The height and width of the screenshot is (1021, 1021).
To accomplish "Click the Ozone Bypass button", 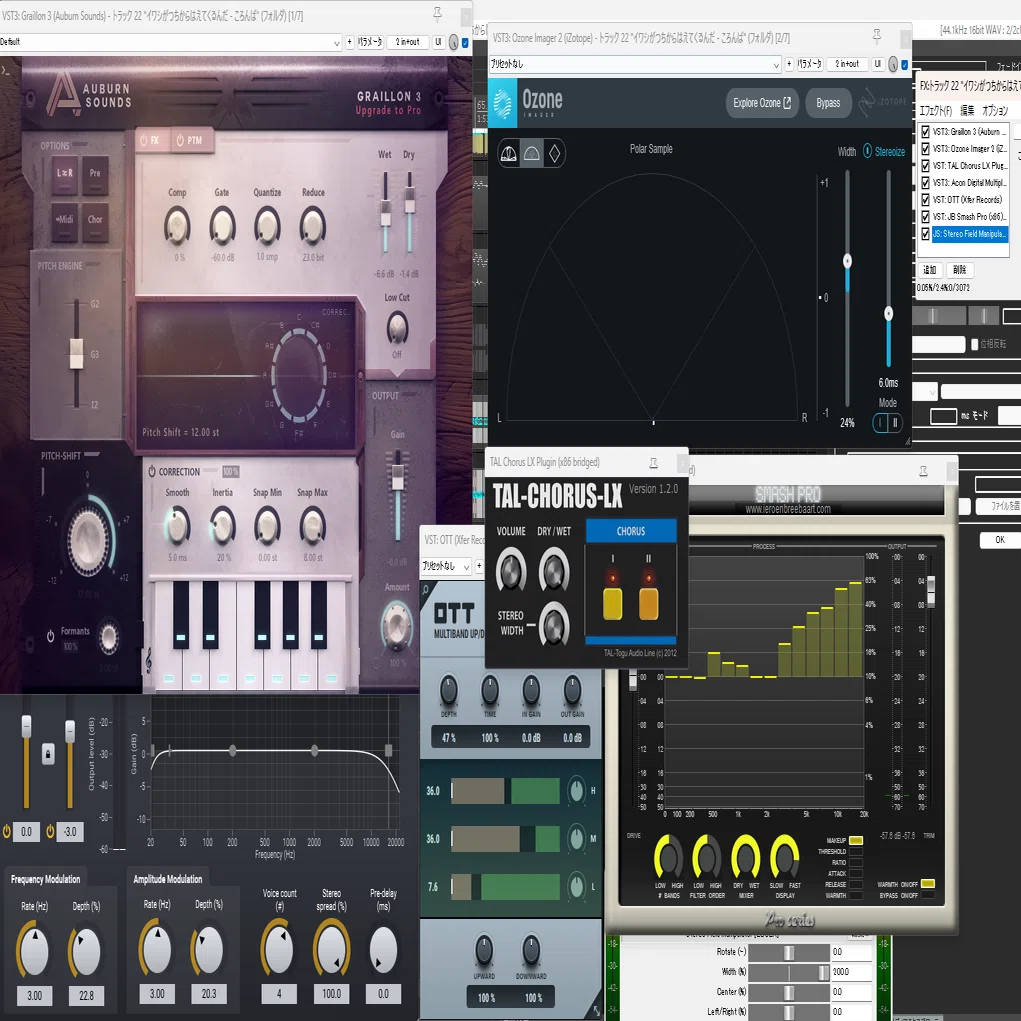I will (x=828, y=103).
